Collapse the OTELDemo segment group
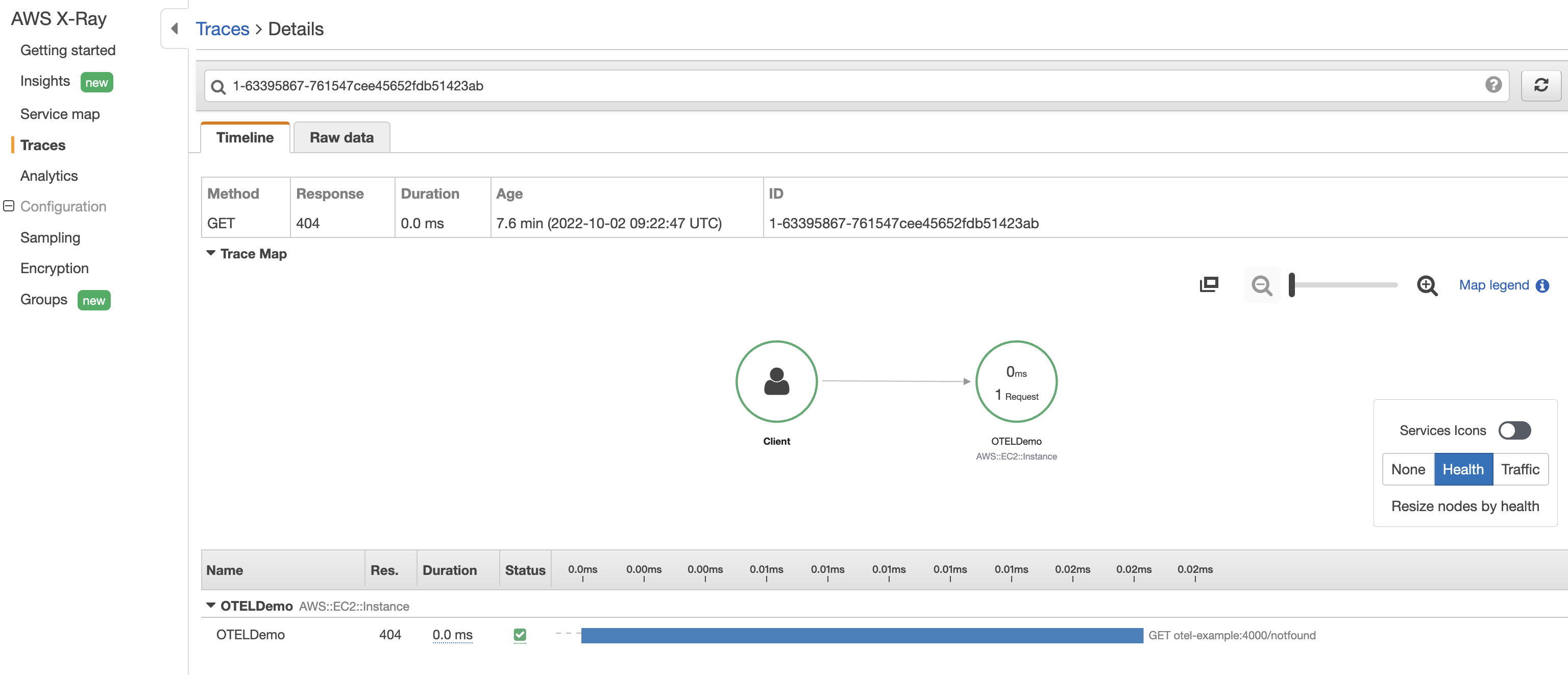The image size is (1568, 675). (x=211, y=606)
